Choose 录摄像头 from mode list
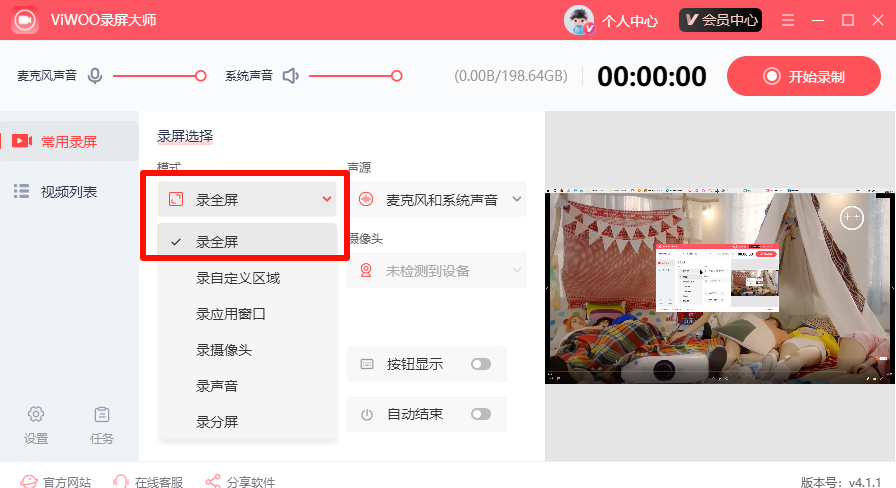Viewport: 896px width, 488px height. point(224,350)
